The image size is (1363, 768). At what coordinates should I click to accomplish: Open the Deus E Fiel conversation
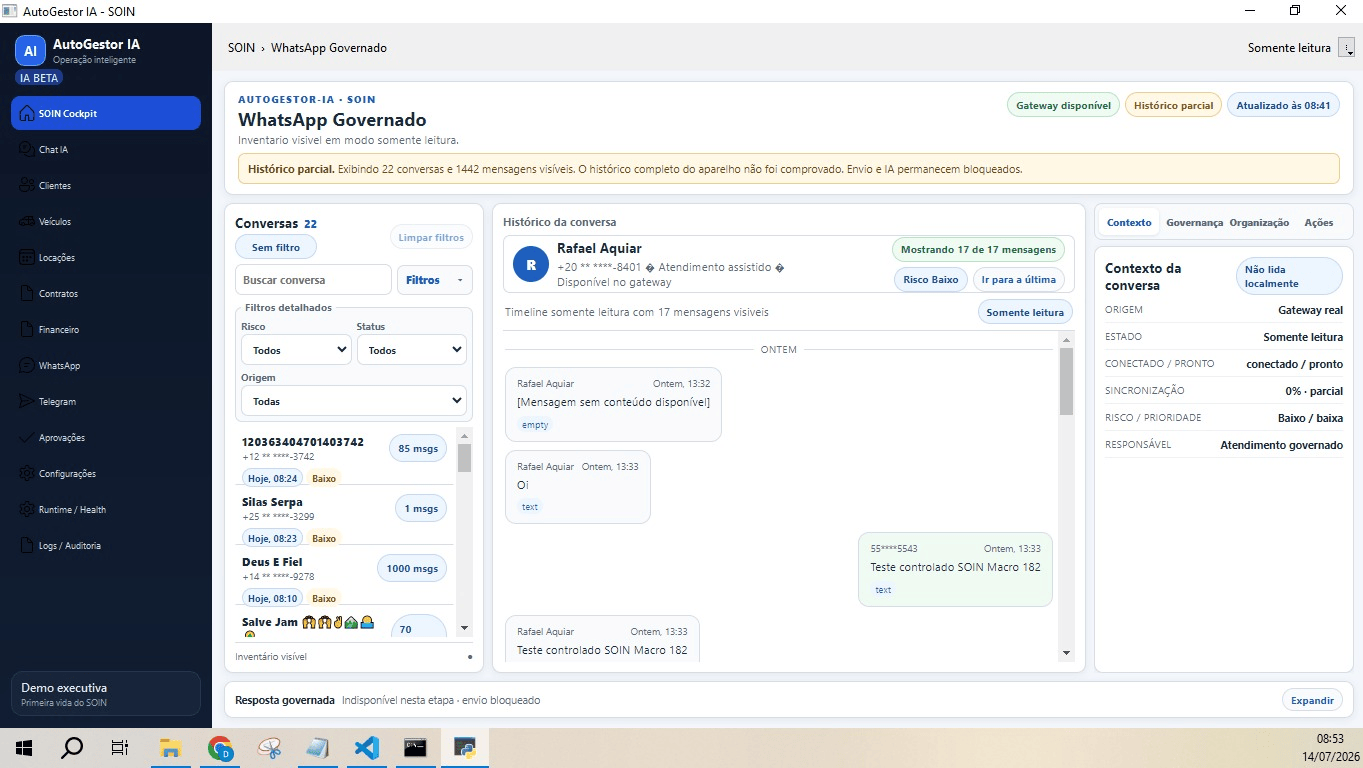click(x=345, y=577)
